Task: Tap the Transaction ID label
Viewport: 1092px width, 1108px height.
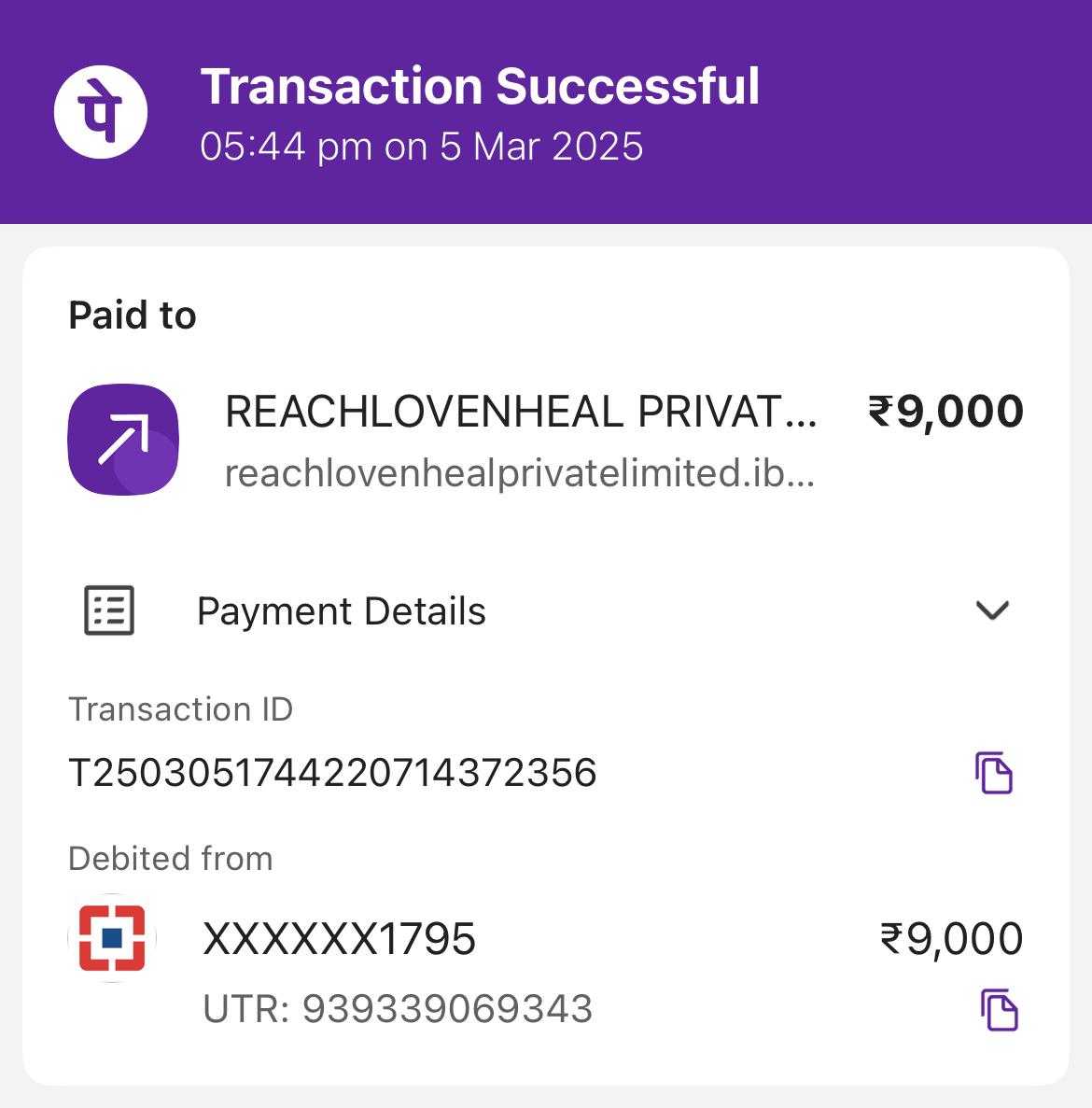Action: [181, 708]
